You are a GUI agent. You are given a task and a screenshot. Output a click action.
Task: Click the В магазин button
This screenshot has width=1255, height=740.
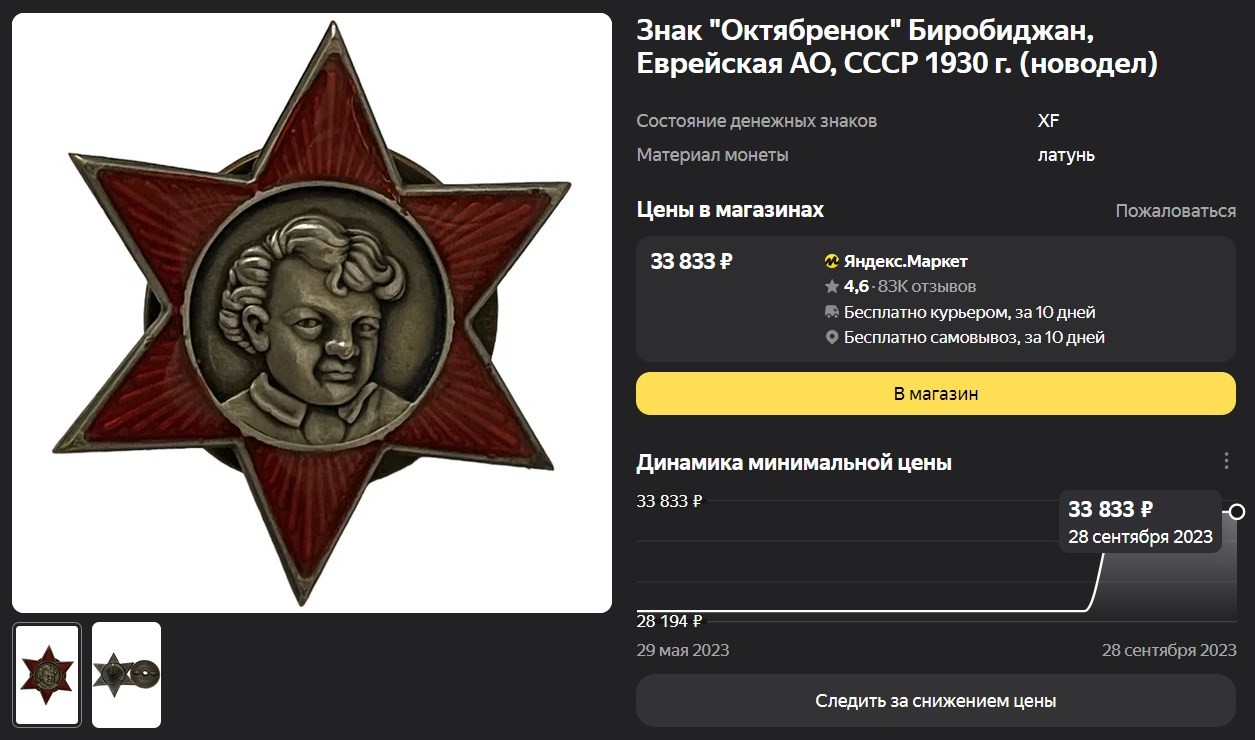coord(936,393)
